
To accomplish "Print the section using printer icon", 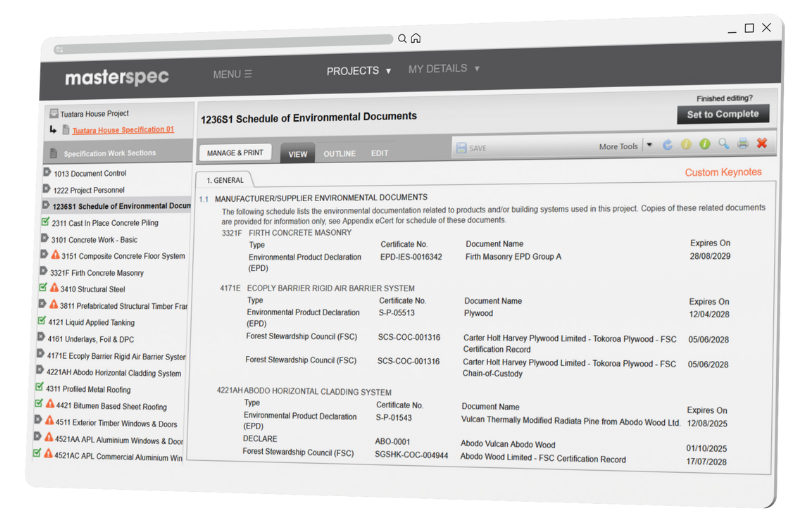I will click(743, 143).
